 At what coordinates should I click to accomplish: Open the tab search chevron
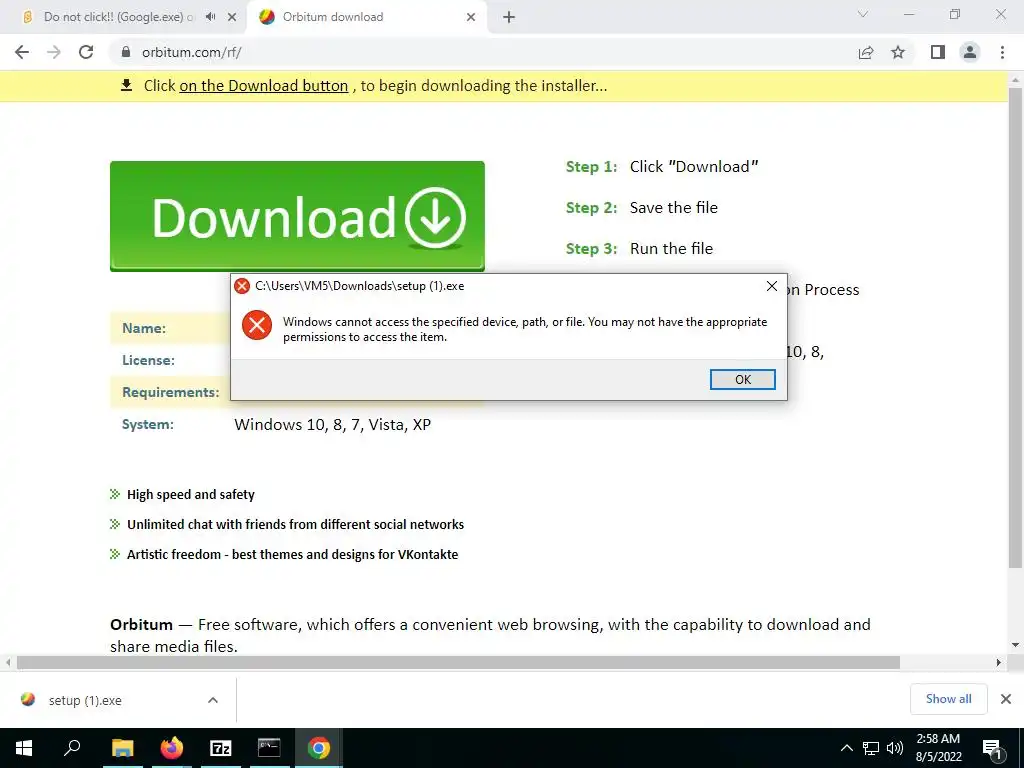tap(863, 14)
